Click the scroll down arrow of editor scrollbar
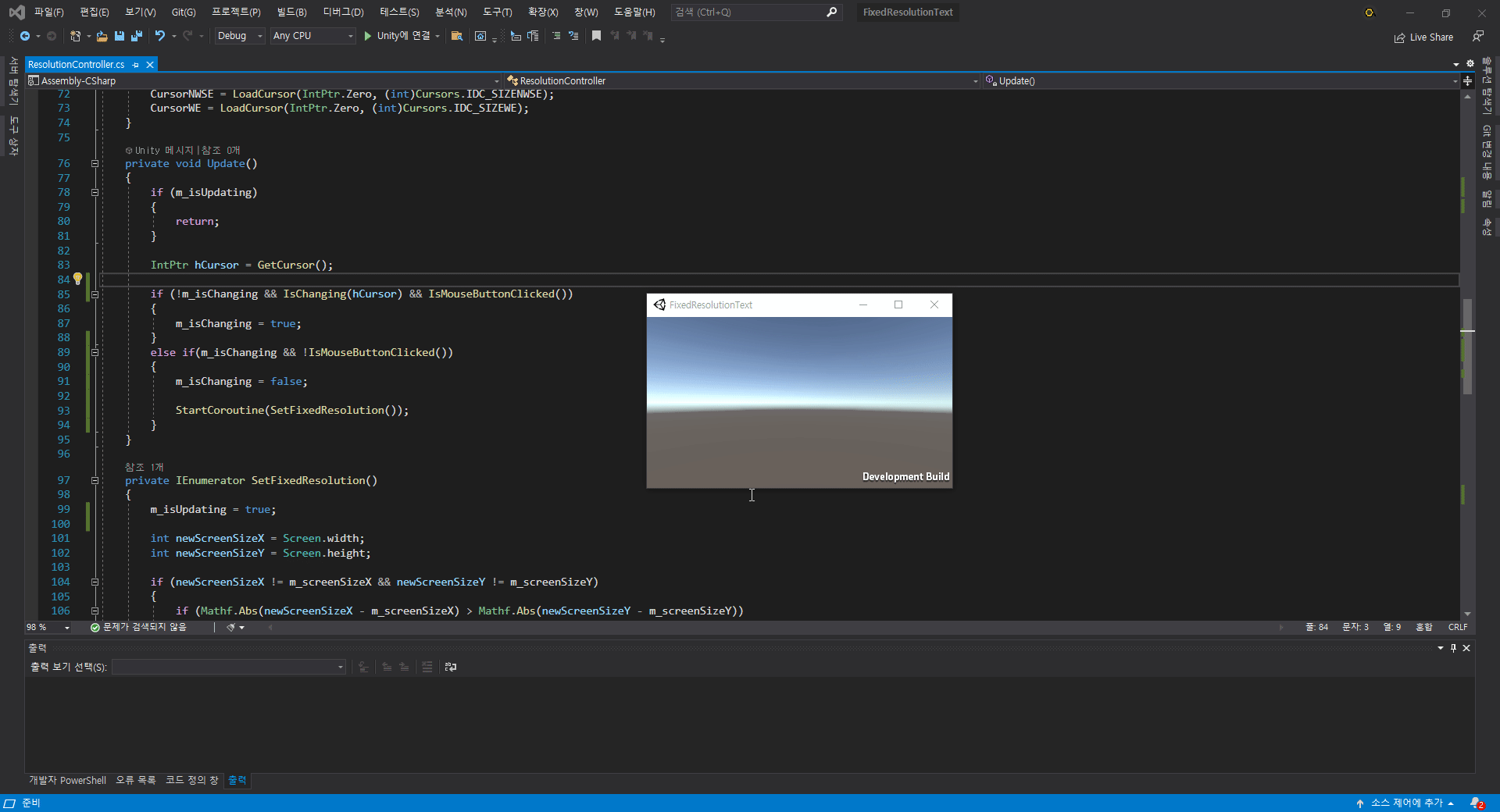1500x812 pixels. tap(1468, 614)
